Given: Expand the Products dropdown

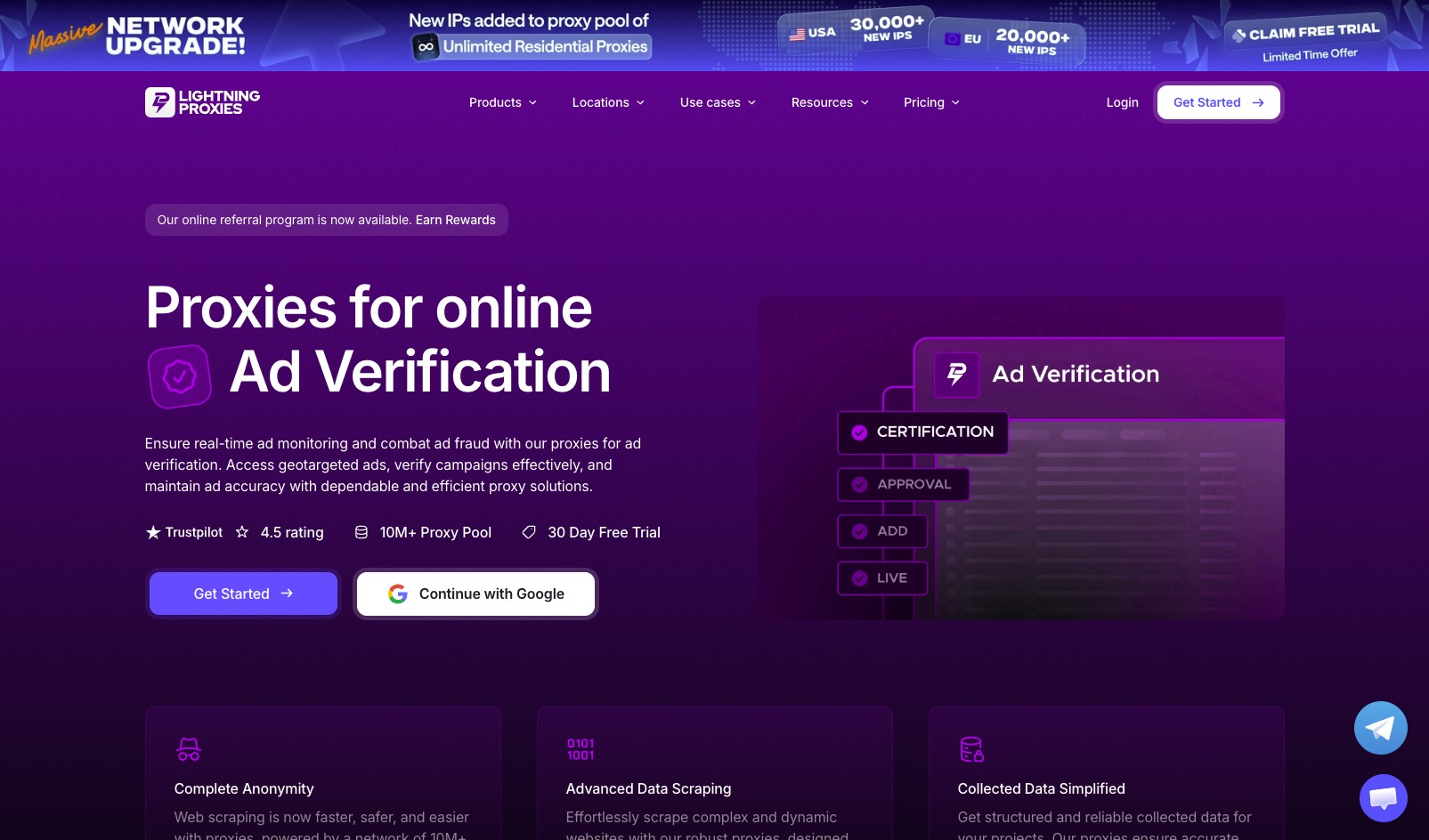Looking at the screenshot, I should point(503,102).
